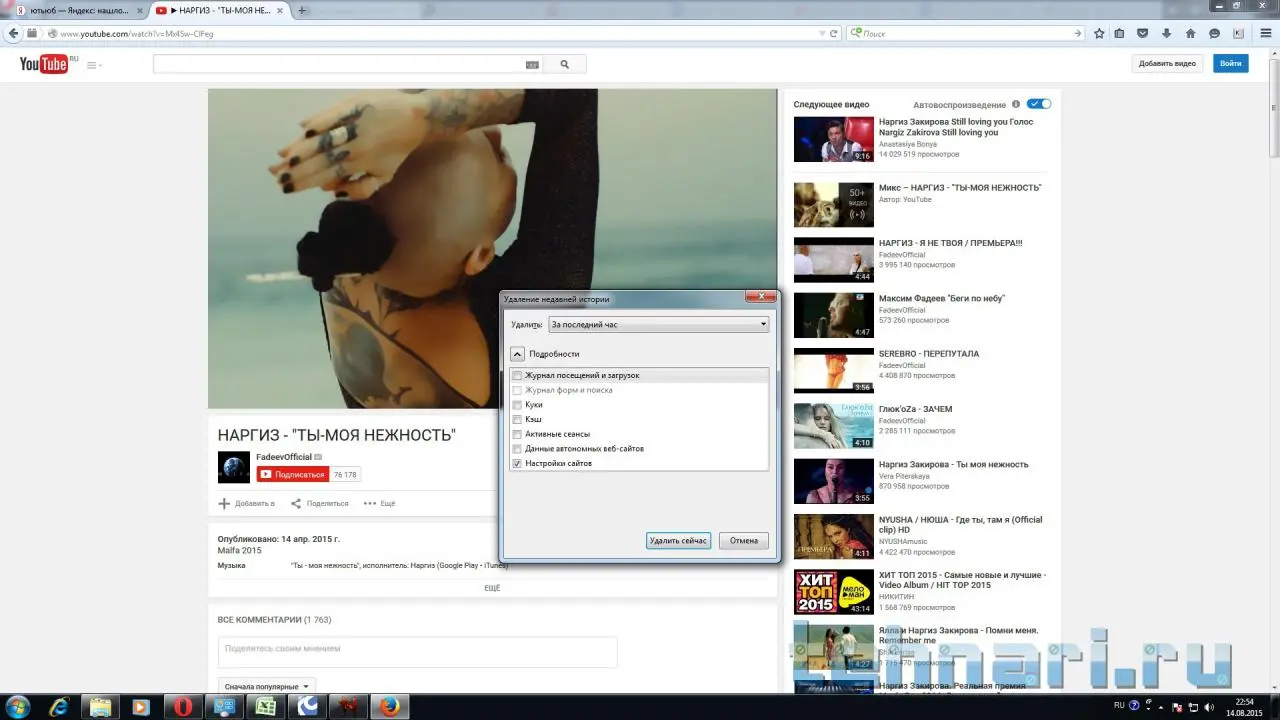1280x720 pixels.
Task: Open the address bar history dropdown arrow
Action: coord(822,33)
